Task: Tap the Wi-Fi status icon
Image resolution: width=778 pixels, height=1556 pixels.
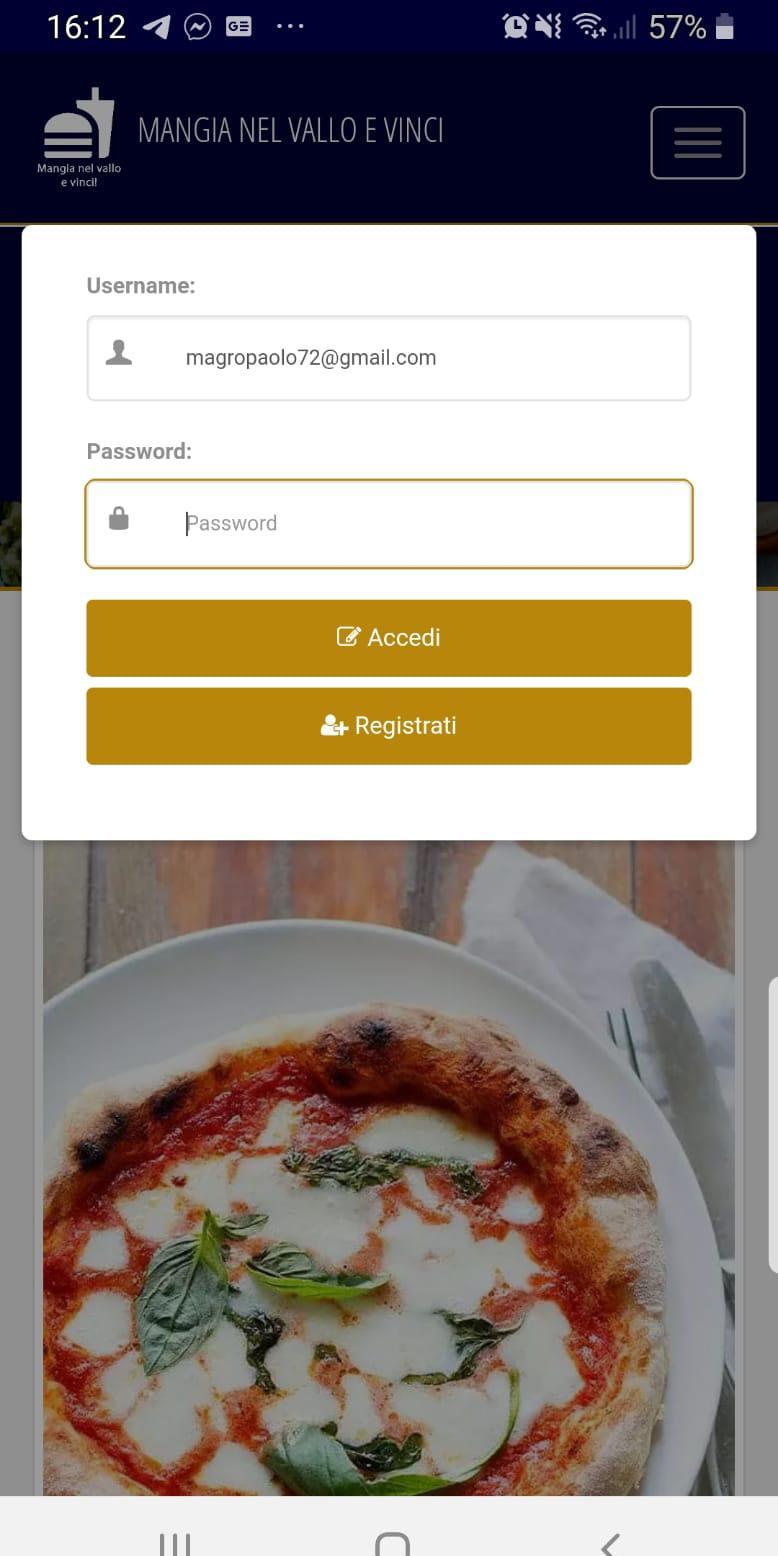Action: (x=588, y=27)
